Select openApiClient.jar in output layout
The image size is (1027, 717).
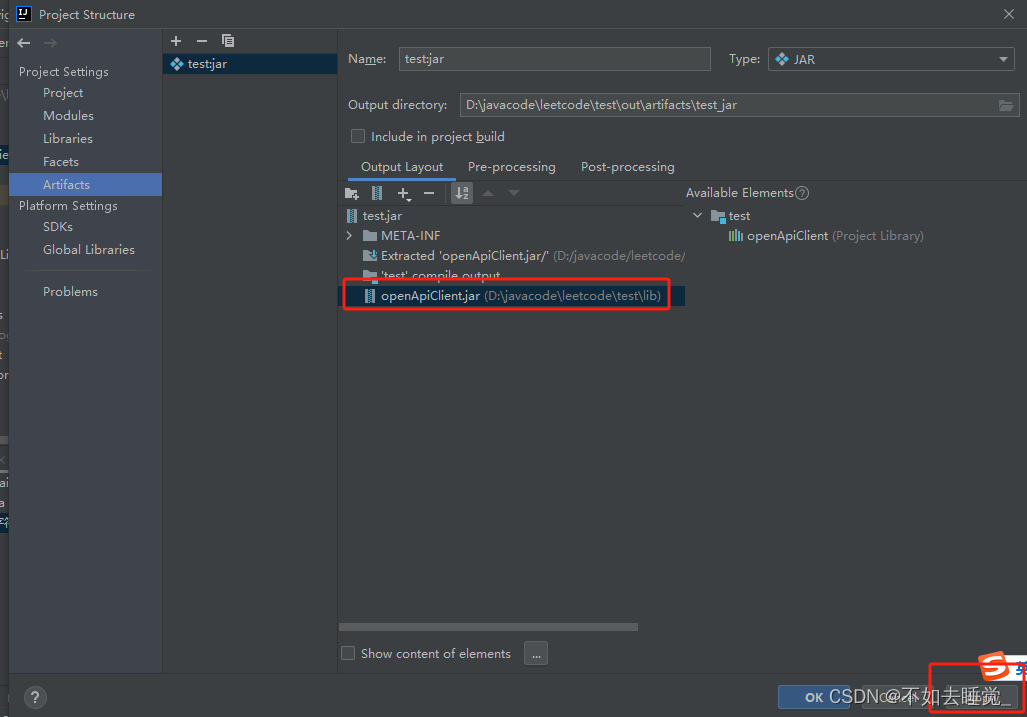pos(512,296)
